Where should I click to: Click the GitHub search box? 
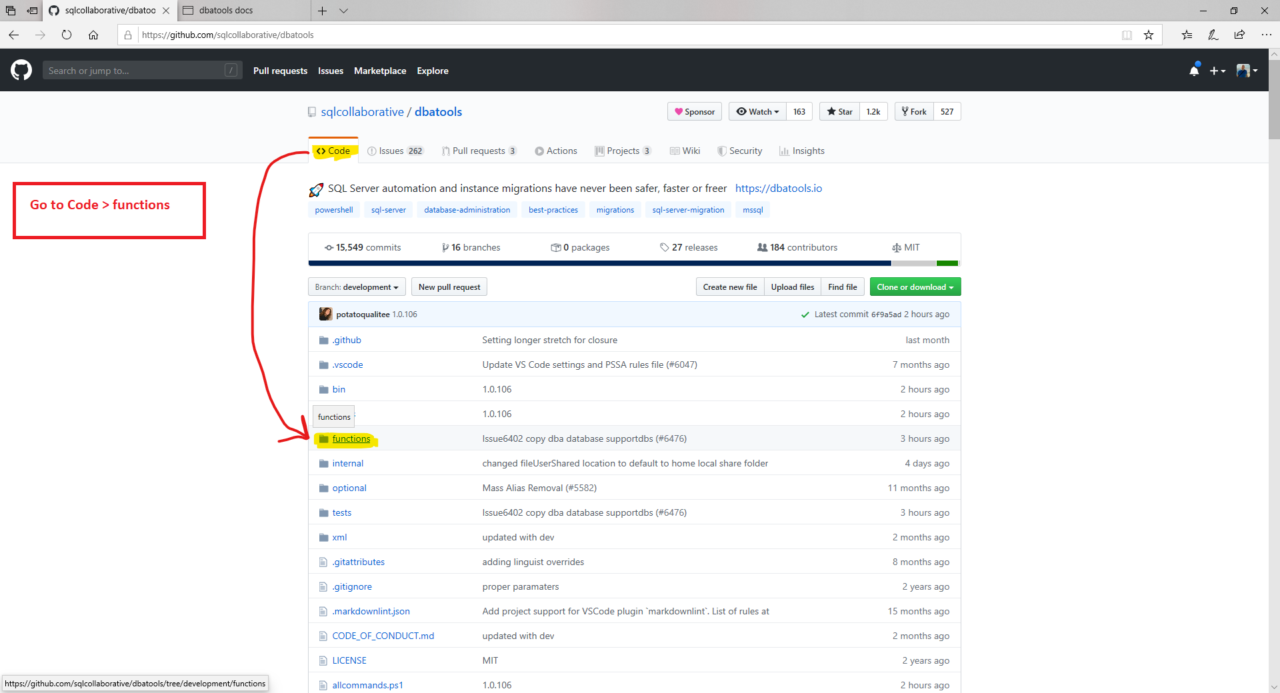point(143,71)
